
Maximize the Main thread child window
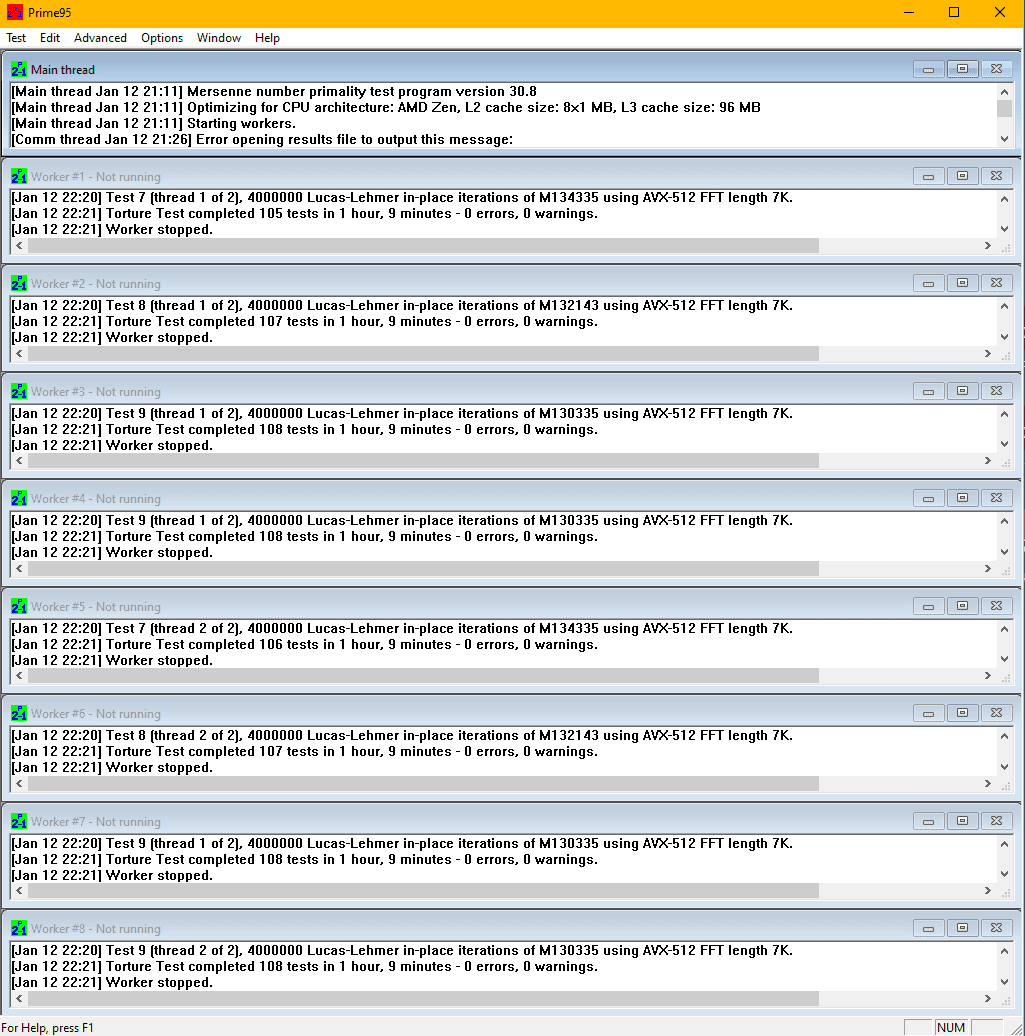pyautogui.click(x=962, y=69)
